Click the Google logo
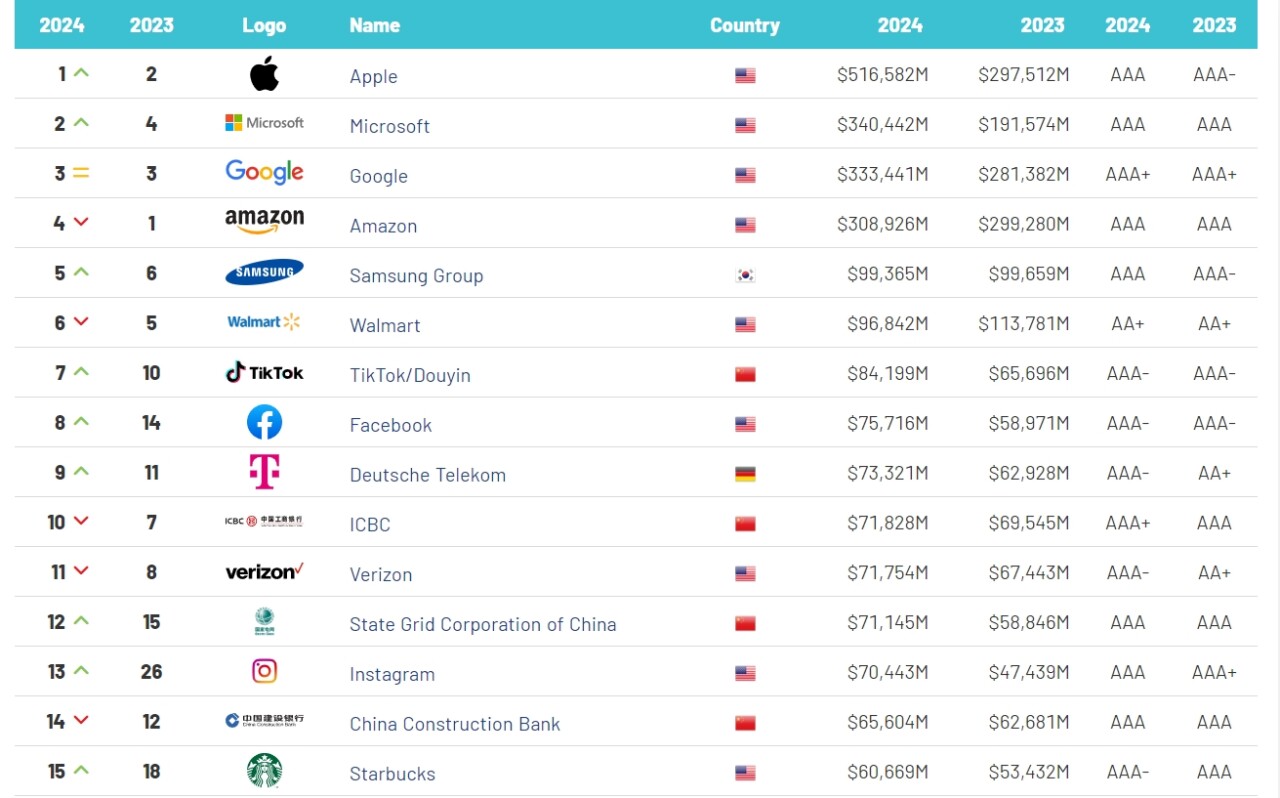The image size is (1280, 798). tap(264, 172)
